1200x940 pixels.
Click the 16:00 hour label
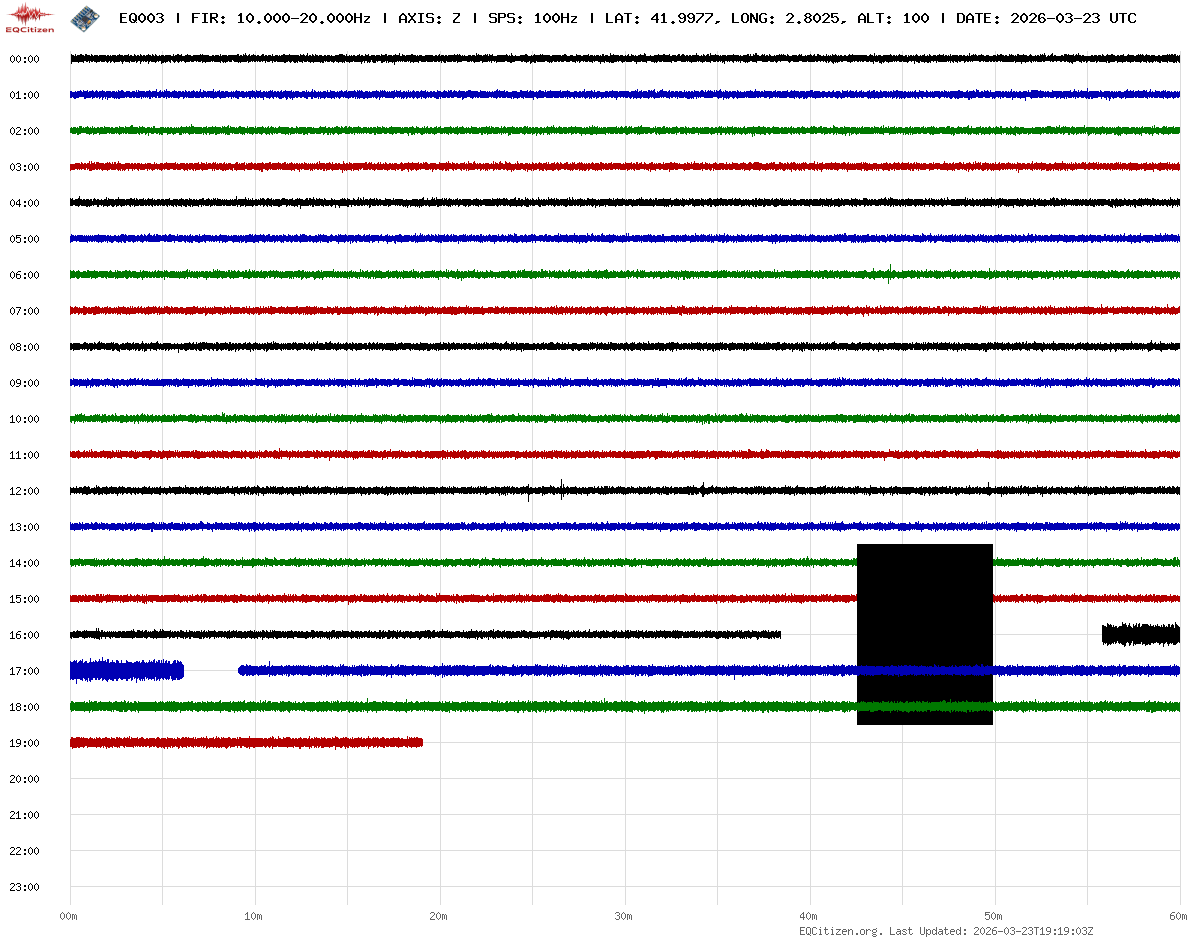pyautogui.click(x=24, y=635)
